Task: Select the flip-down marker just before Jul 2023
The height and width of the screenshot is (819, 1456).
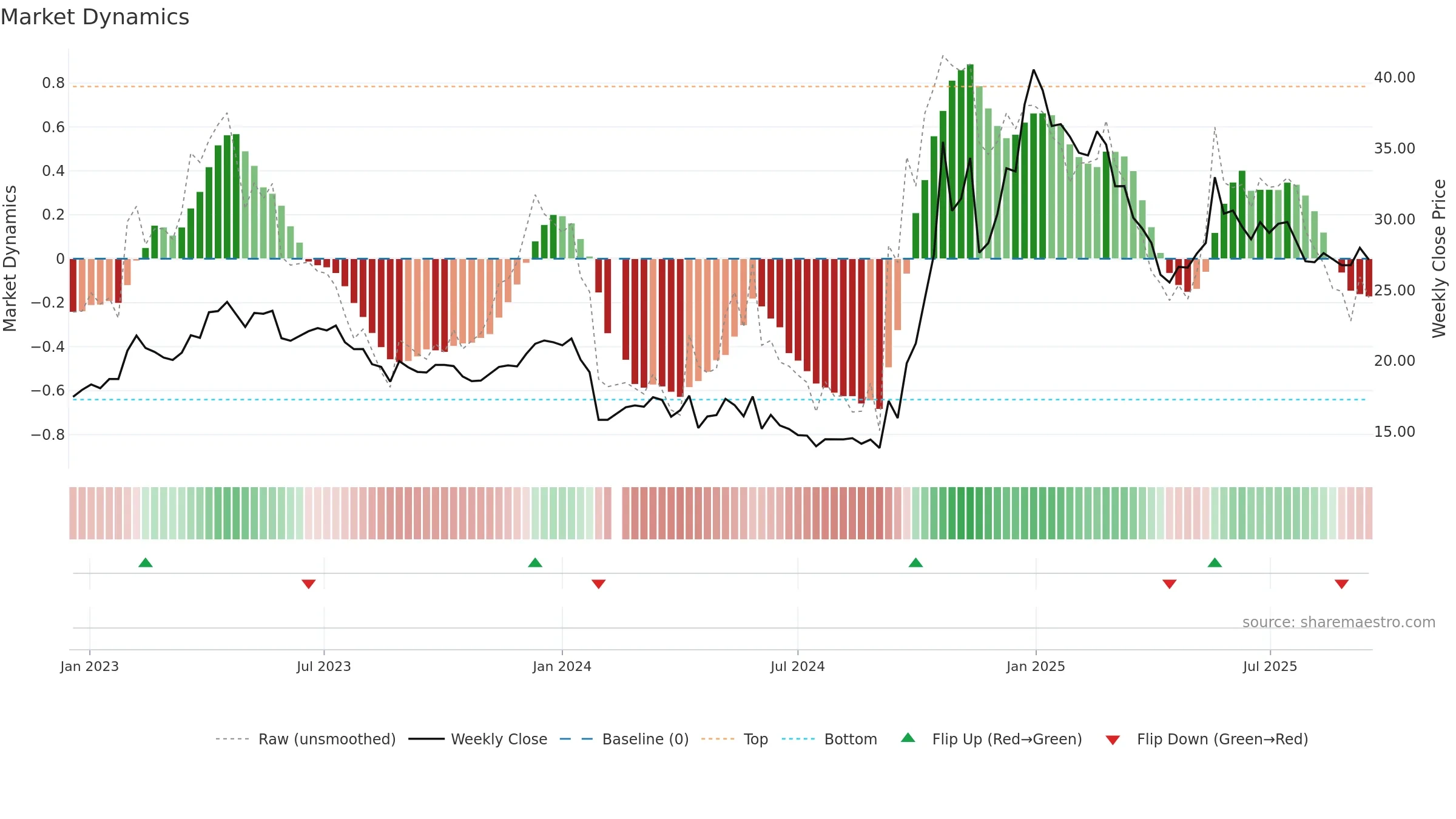Action: (x=309, y=584)
